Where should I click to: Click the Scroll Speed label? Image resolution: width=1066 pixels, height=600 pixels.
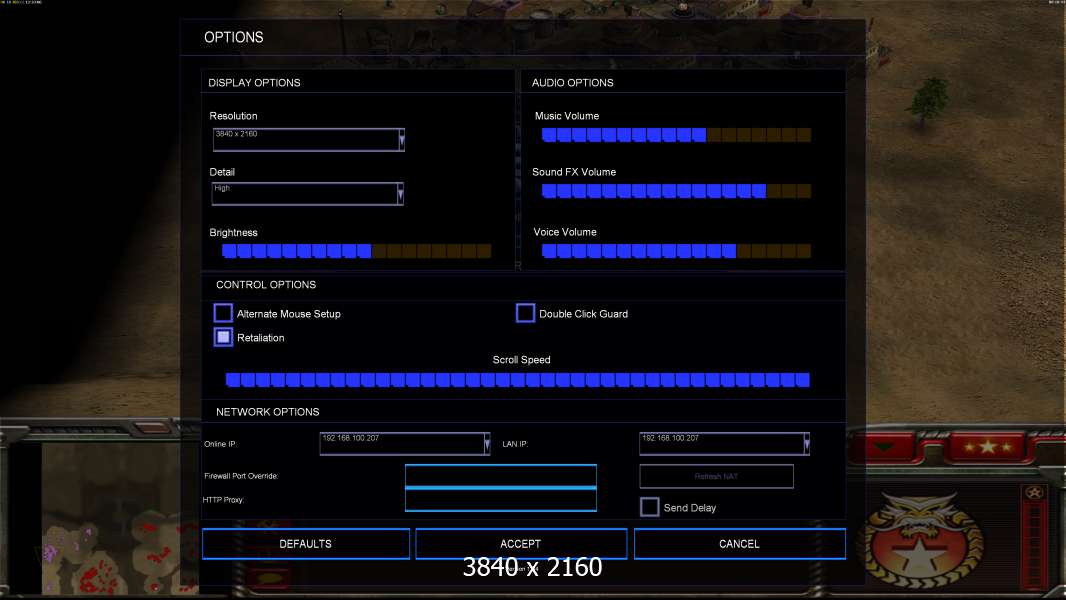coord(521,360)
